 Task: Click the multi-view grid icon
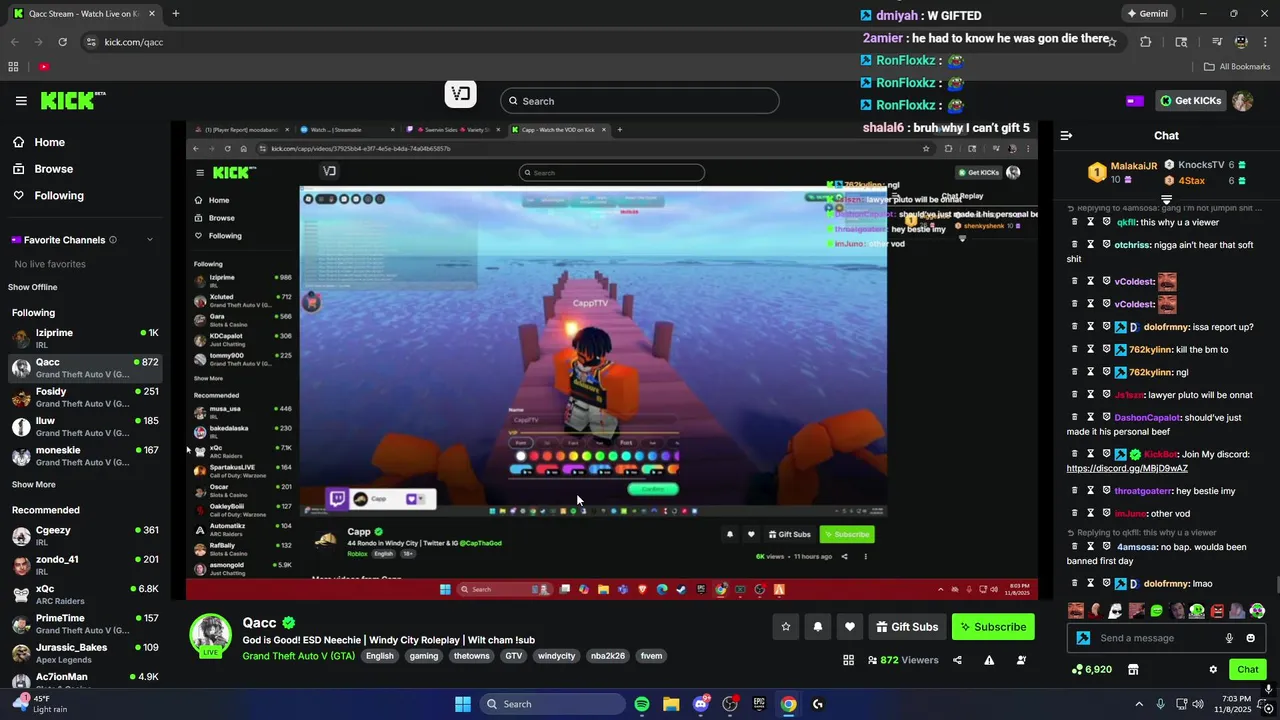pos(848,660)
